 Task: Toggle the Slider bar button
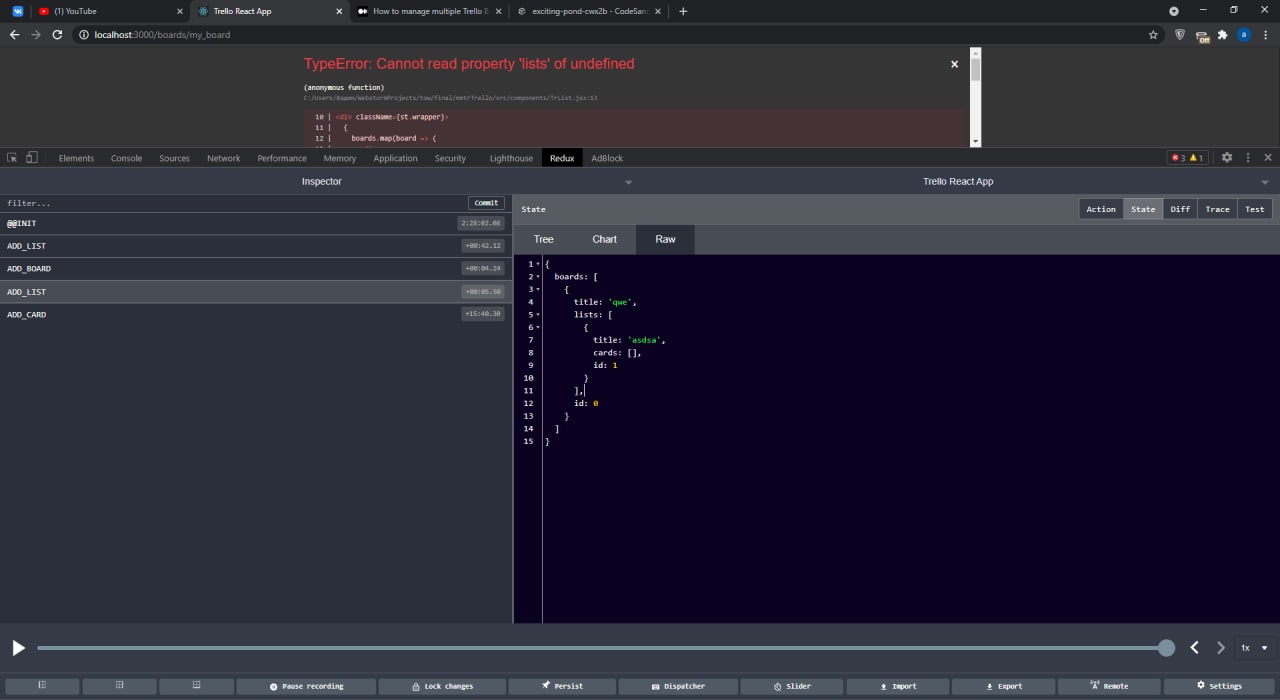(791, 686)
